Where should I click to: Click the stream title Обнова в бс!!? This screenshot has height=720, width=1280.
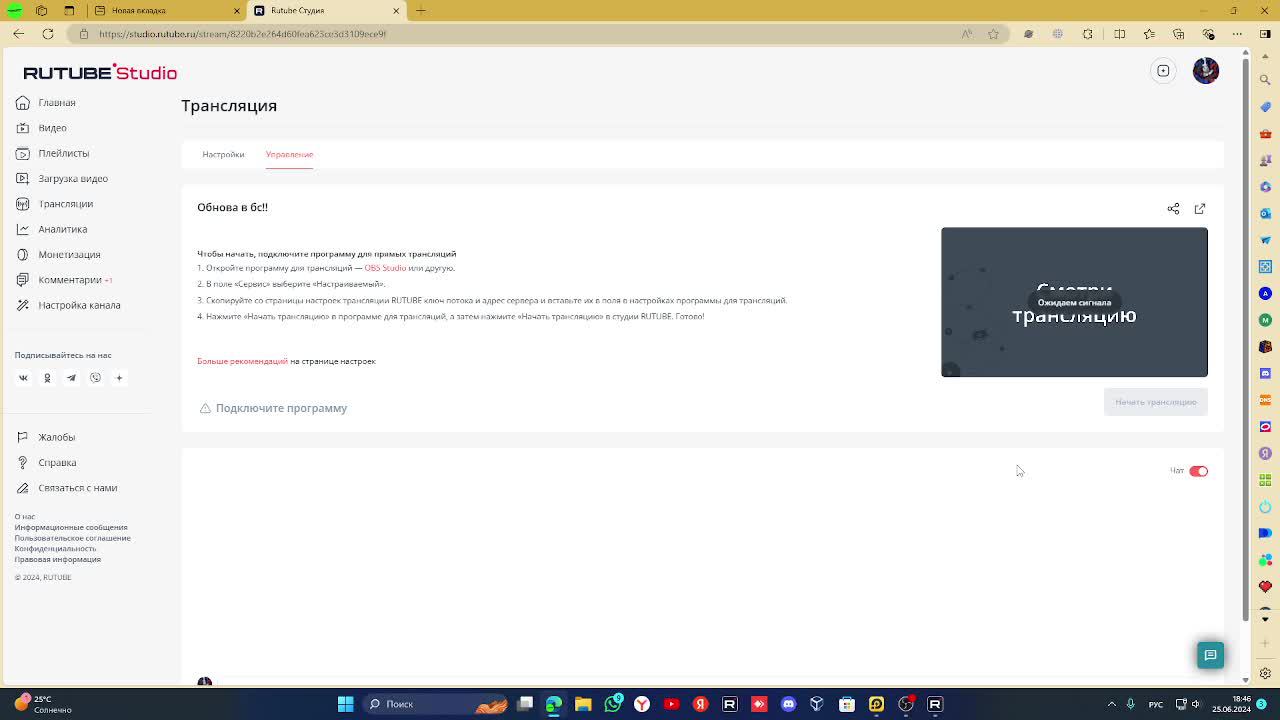[x=232, y=207]
